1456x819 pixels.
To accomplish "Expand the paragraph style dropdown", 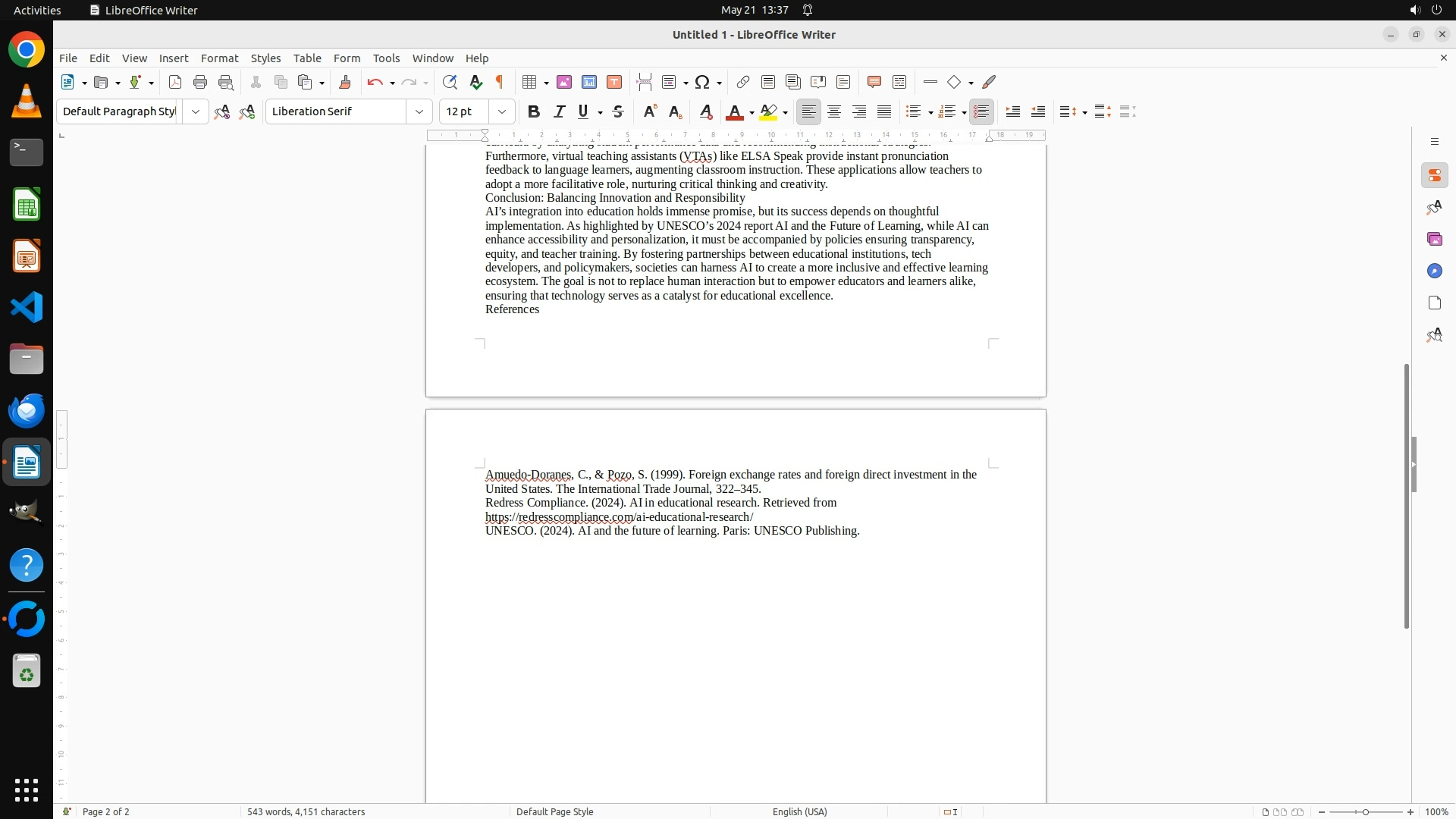I will [x=196, y=111].
